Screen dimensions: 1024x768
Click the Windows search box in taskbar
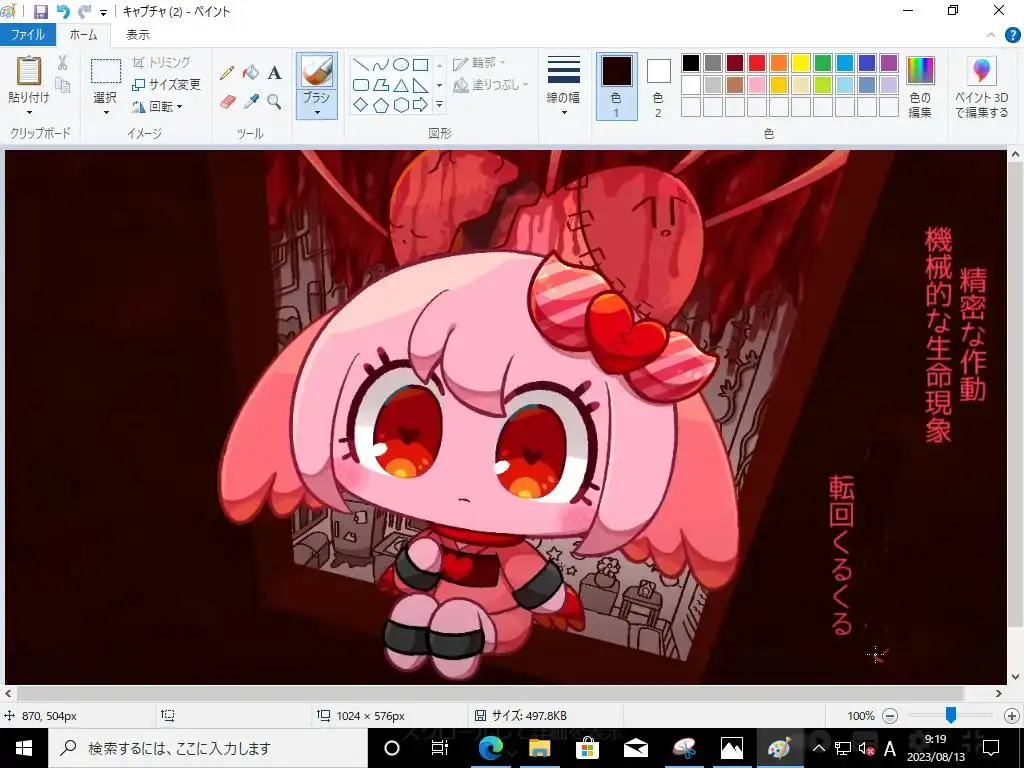tap(208, 748)
